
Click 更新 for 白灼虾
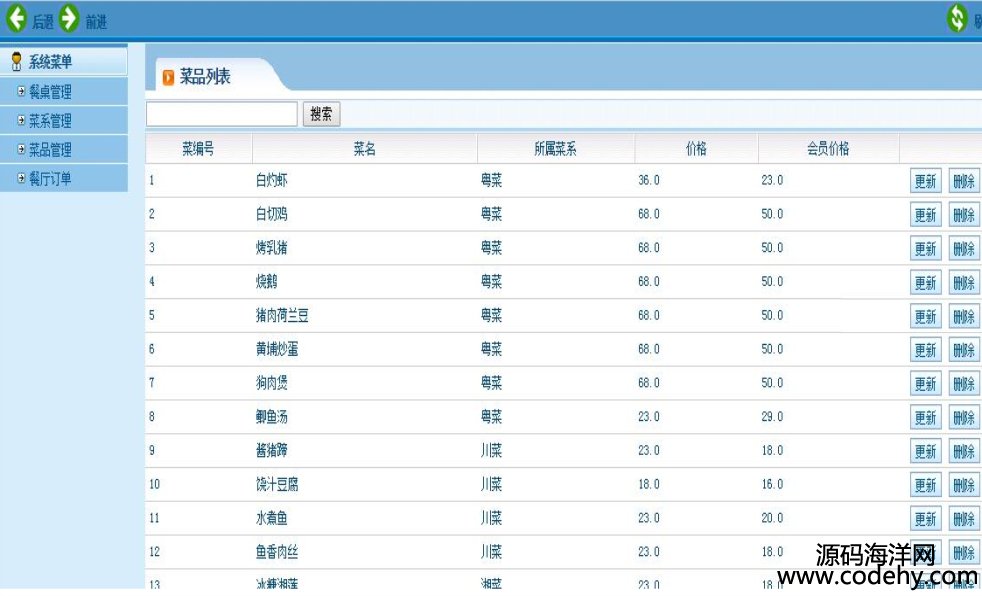(x=926, y=181)
